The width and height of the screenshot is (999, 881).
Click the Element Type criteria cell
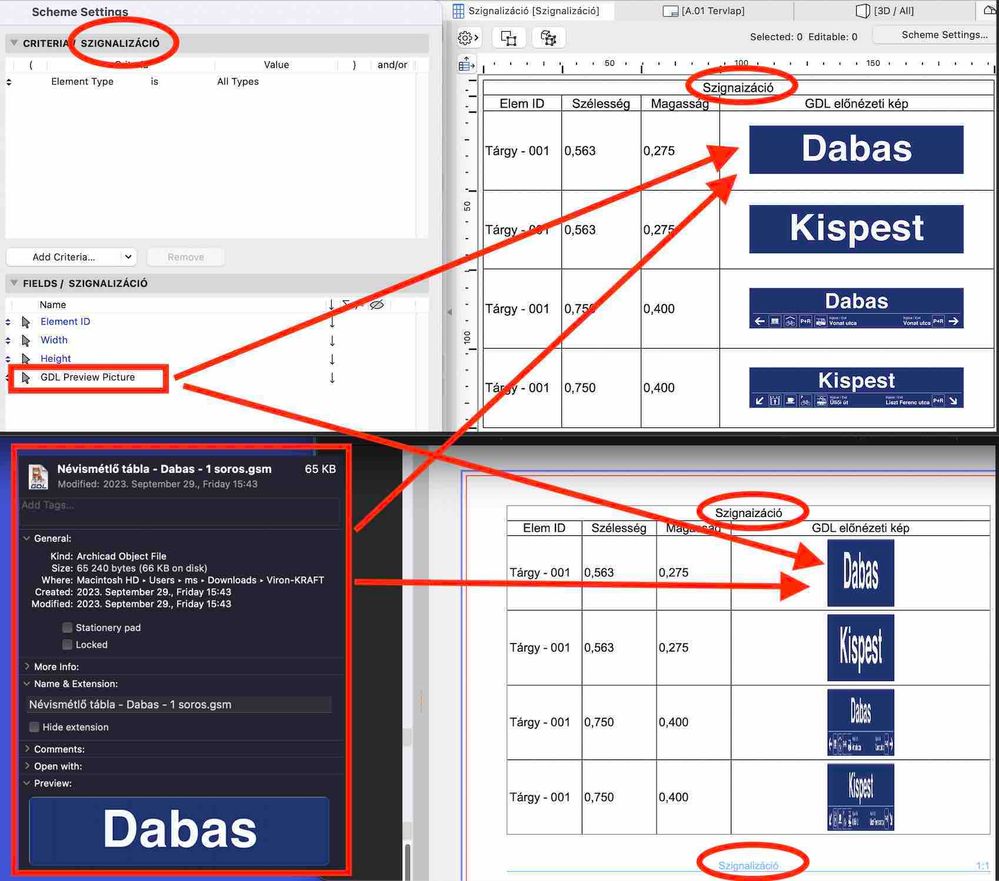(x=82, y=82)
